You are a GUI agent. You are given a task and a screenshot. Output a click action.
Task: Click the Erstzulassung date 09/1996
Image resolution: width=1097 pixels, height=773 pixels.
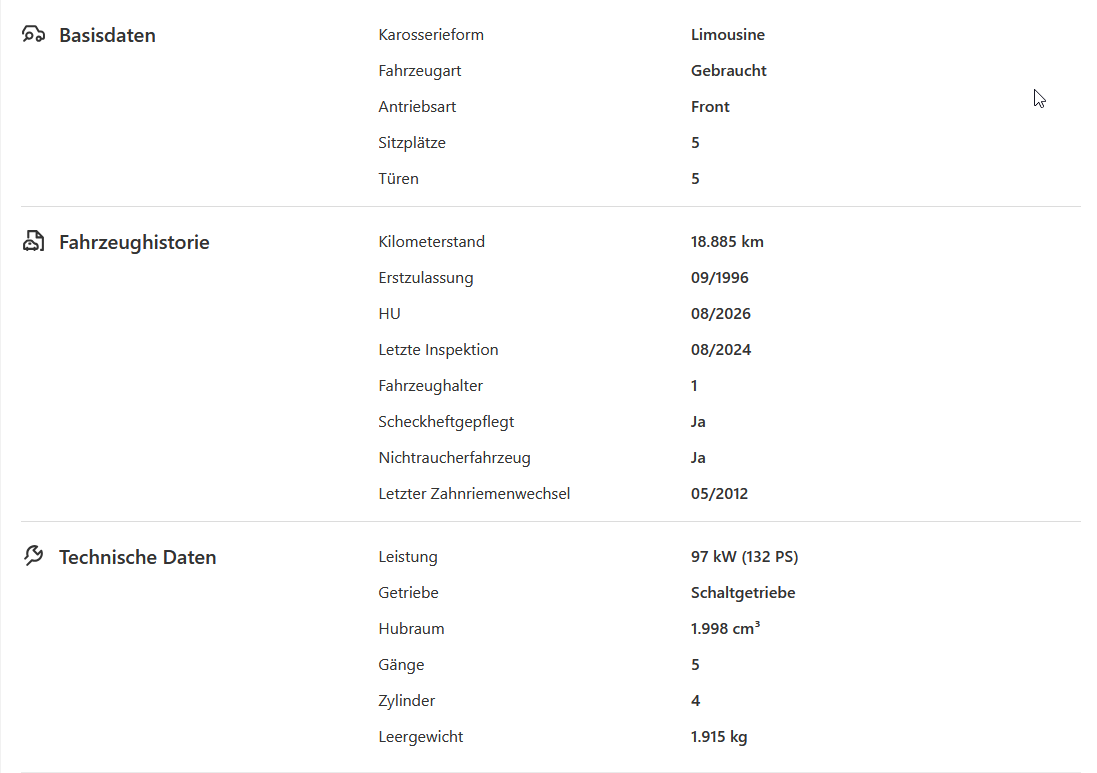point(719,278)
